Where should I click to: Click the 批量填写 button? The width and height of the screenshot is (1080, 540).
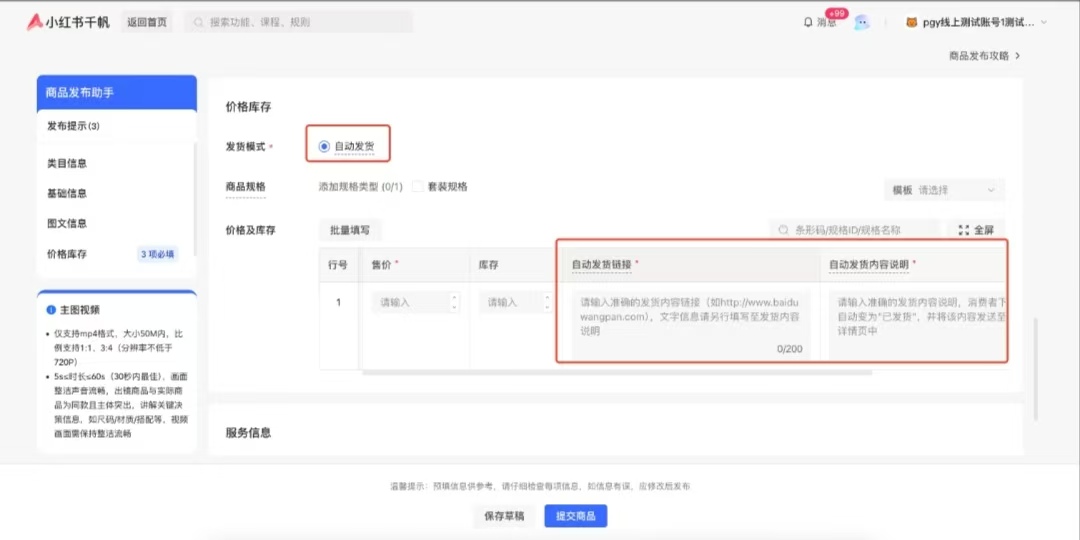pos(350,231)
